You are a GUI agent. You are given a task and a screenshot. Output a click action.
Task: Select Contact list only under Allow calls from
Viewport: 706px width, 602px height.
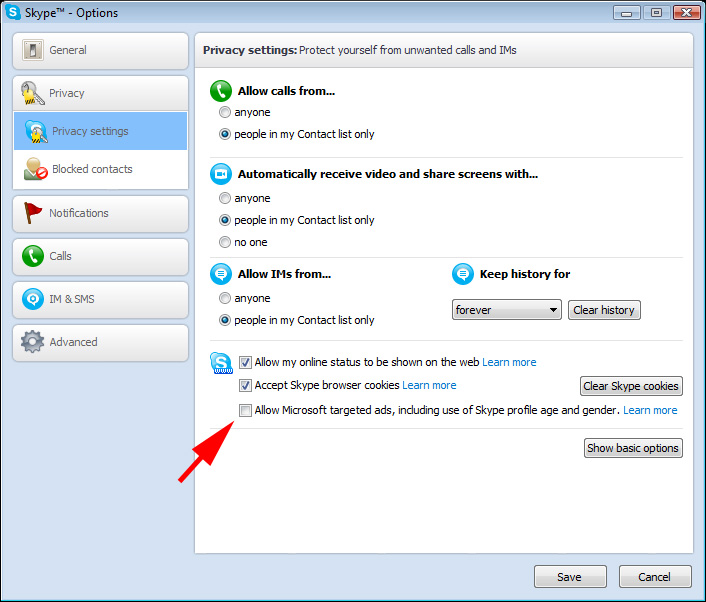[225, 134]
